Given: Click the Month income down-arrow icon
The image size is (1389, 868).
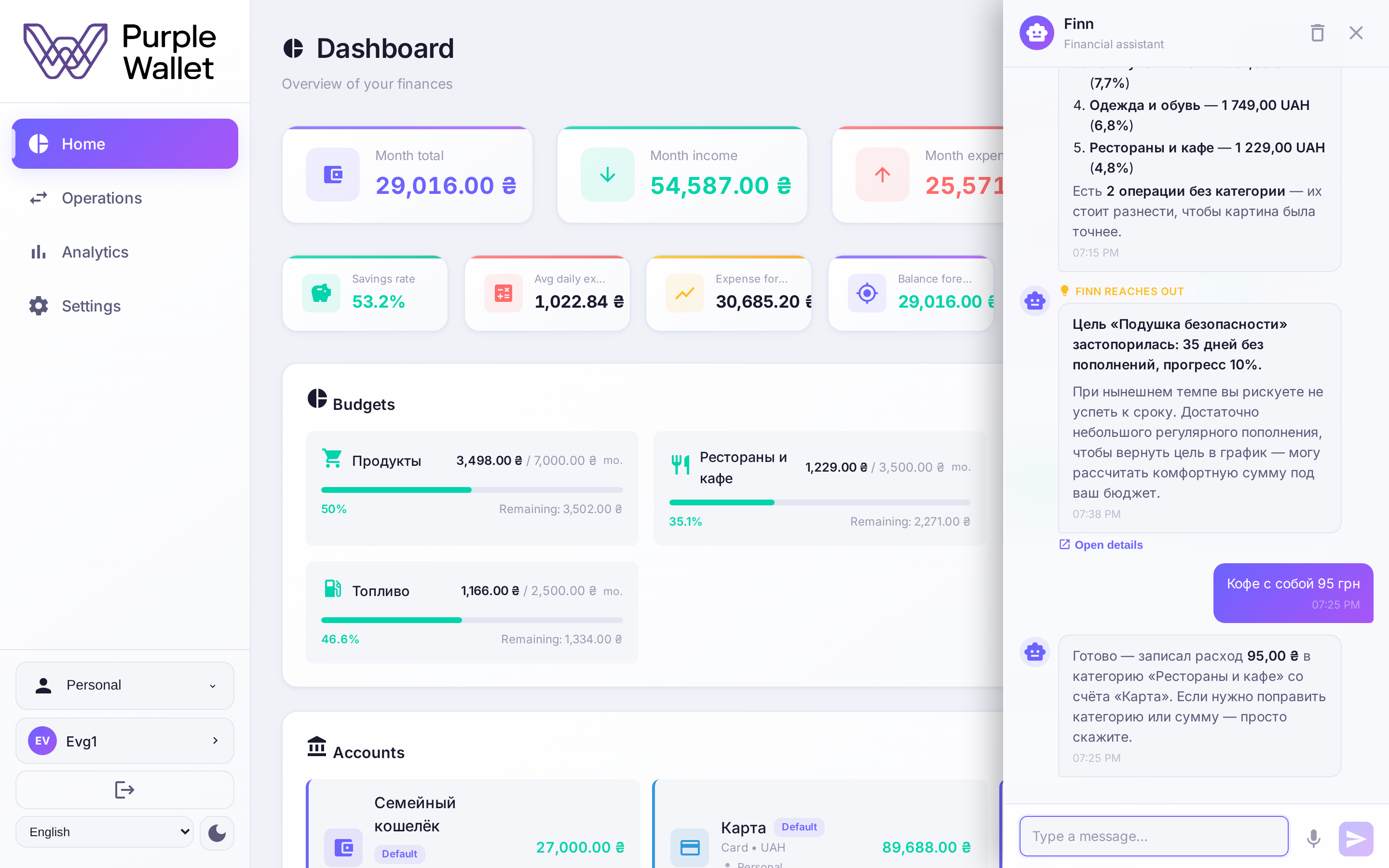Looking at the screenshot, I should point(607,175).
